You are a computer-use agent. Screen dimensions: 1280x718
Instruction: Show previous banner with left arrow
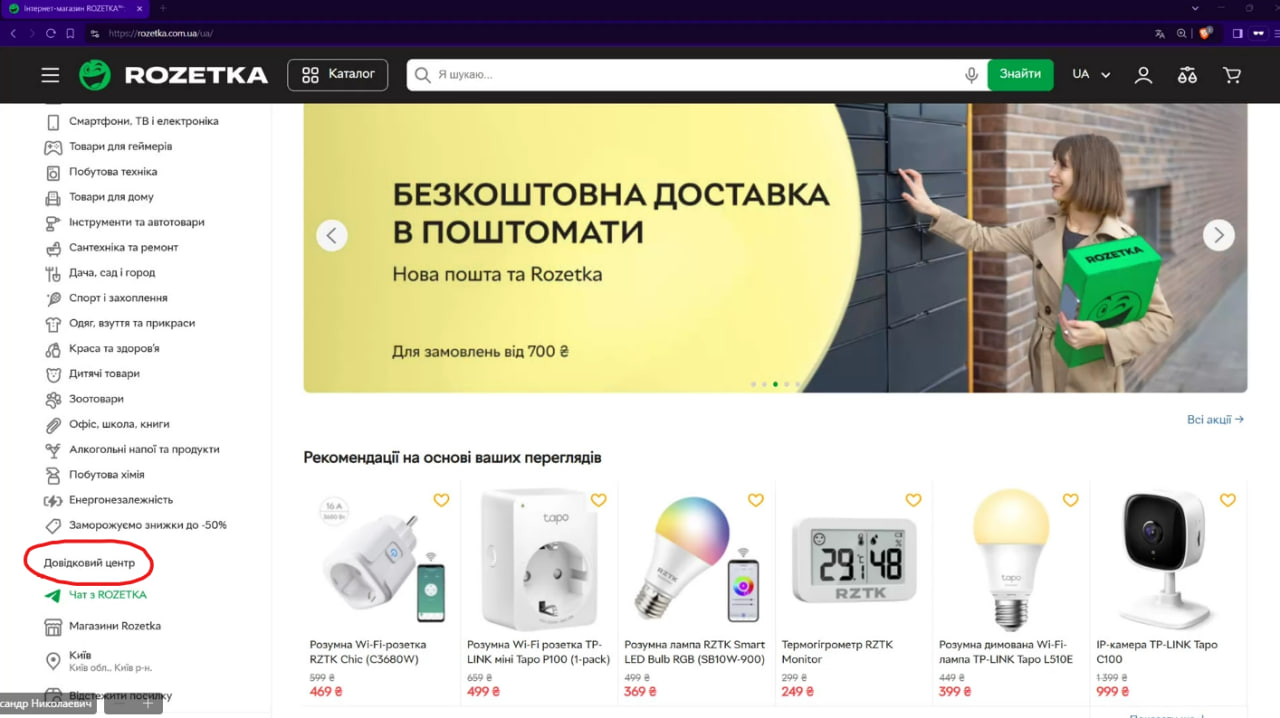[332, 235]
